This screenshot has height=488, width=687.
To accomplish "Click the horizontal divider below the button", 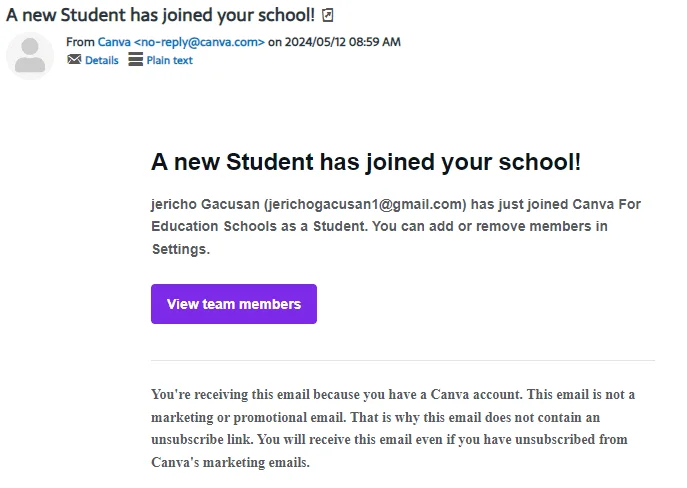I will [x=403, y=361].
